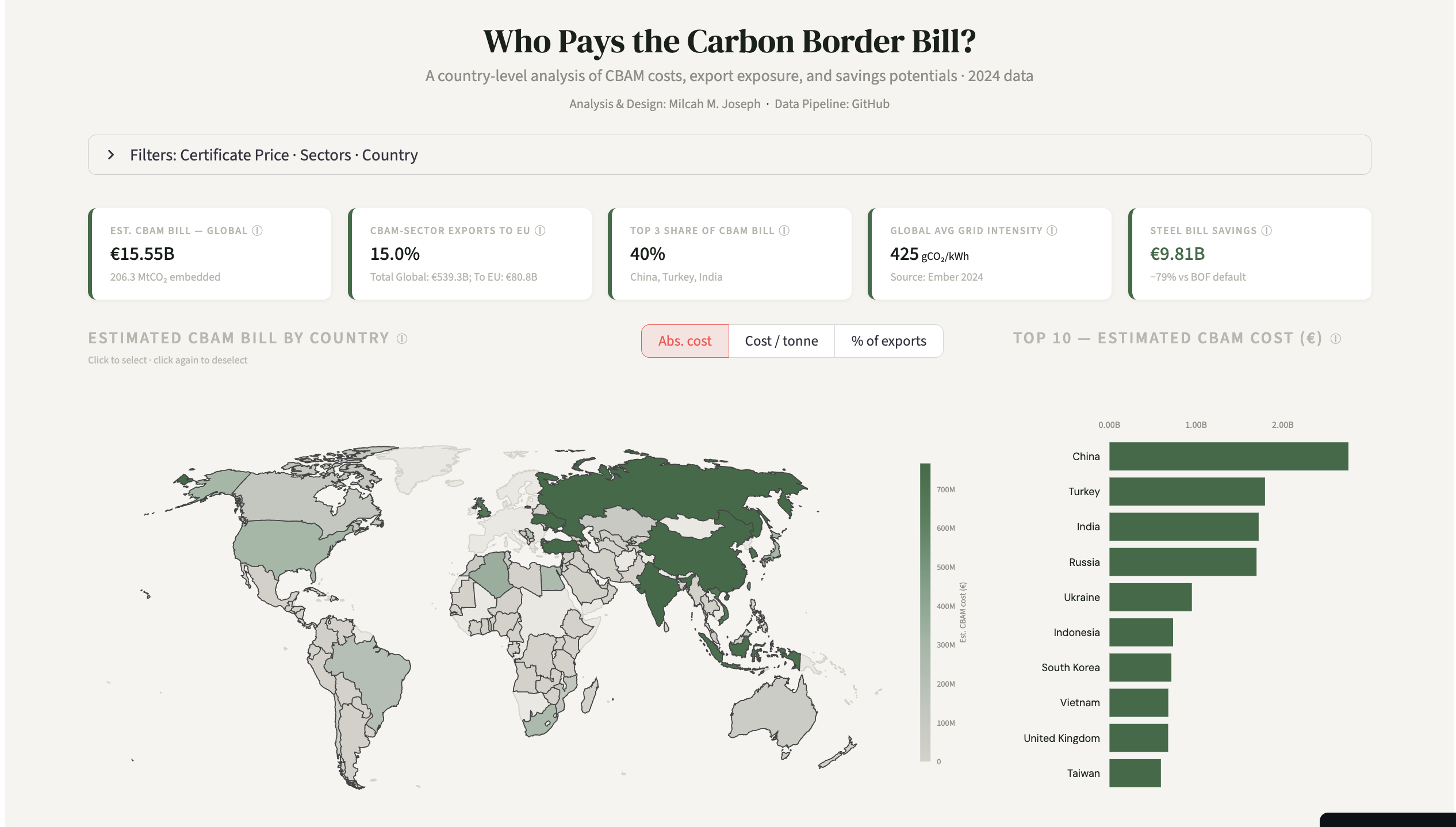Click the map color scale legend bar
This screenshot has width=1456, height=827.
[x=925, y=612]
